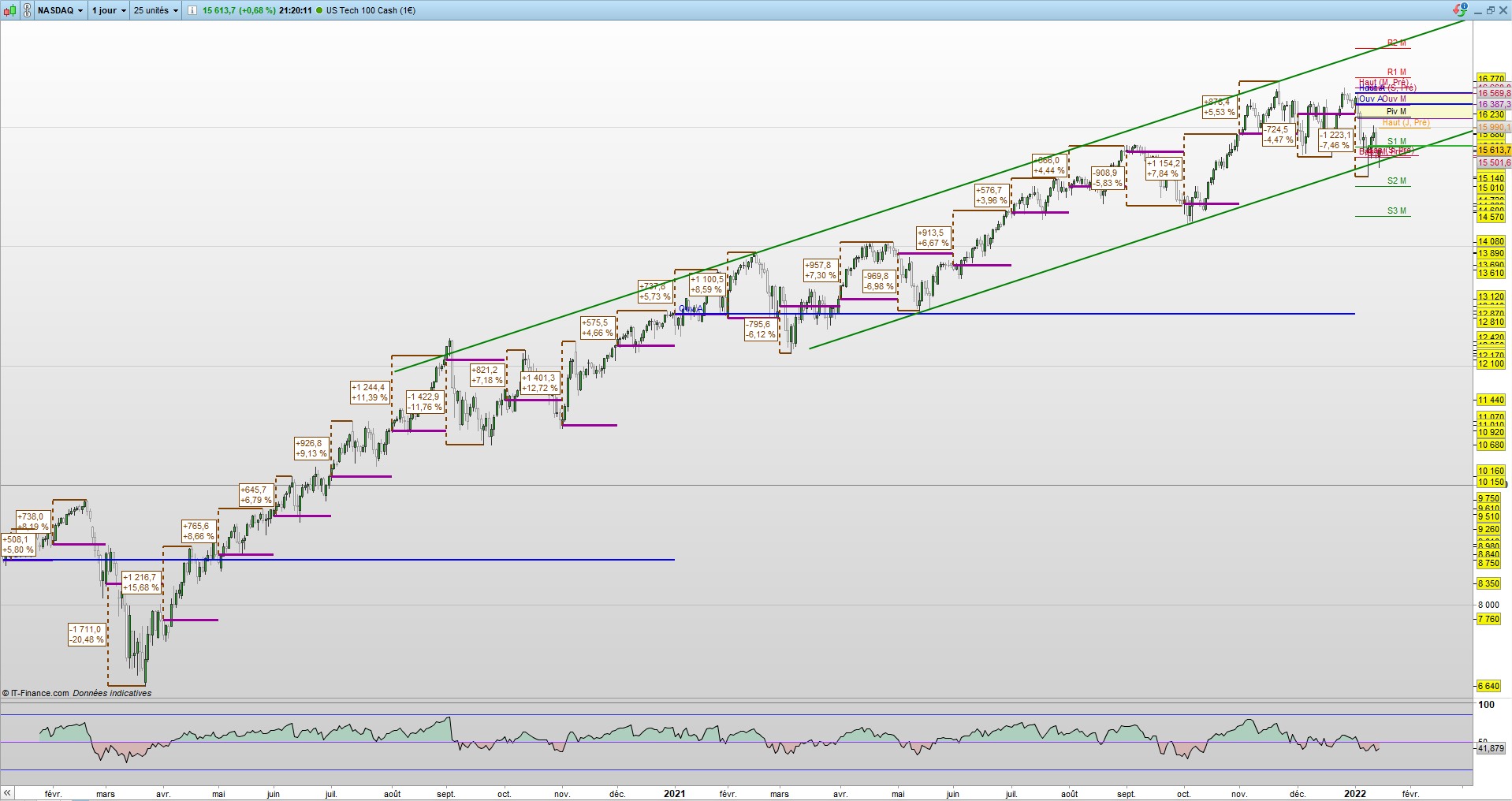Click the minimize chart window icon
This screenshot has width=1512, height=801.
click(1478, 10)
